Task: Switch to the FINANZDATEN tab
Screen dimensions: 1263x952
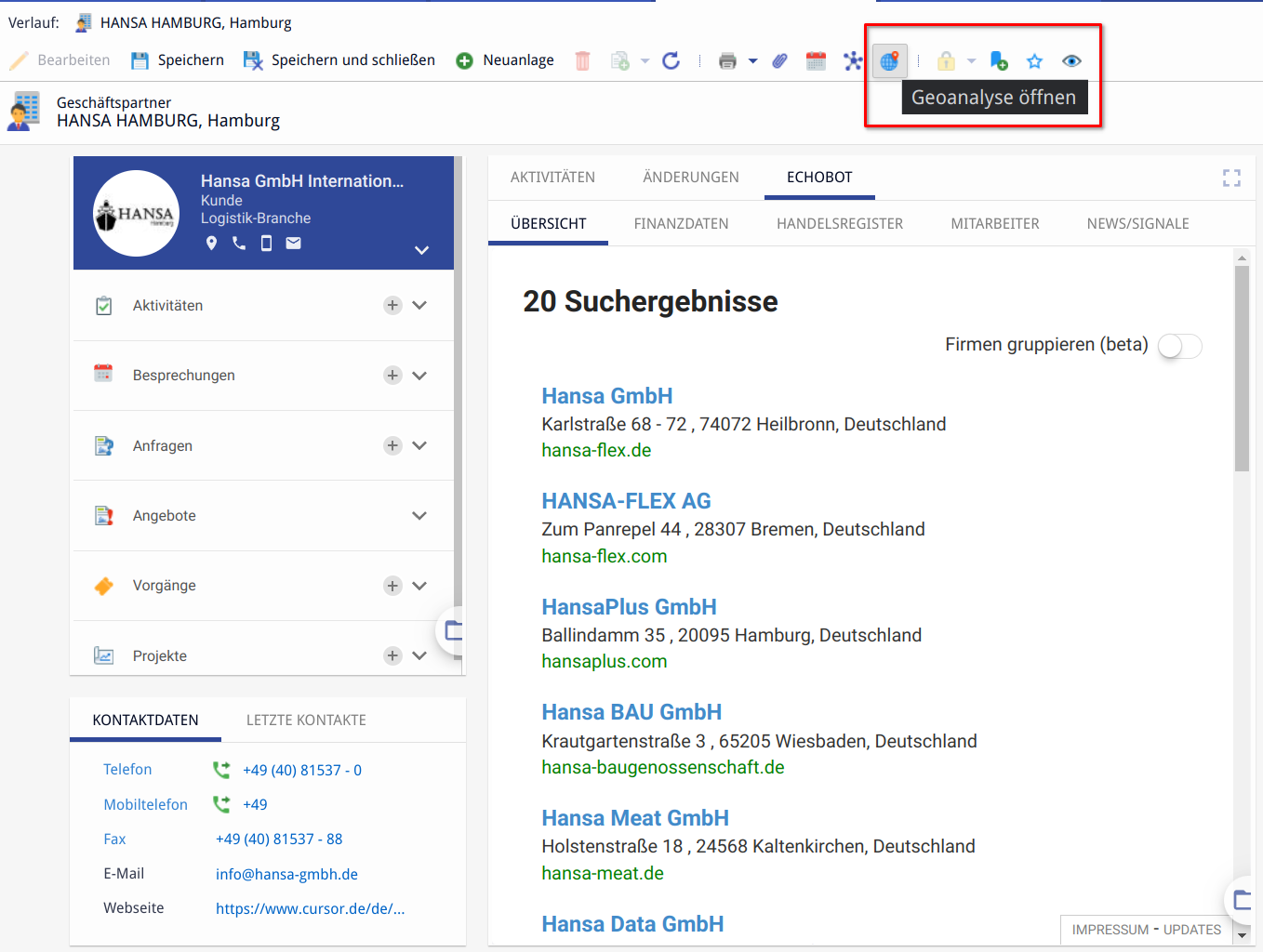Action: coord(681,224)
